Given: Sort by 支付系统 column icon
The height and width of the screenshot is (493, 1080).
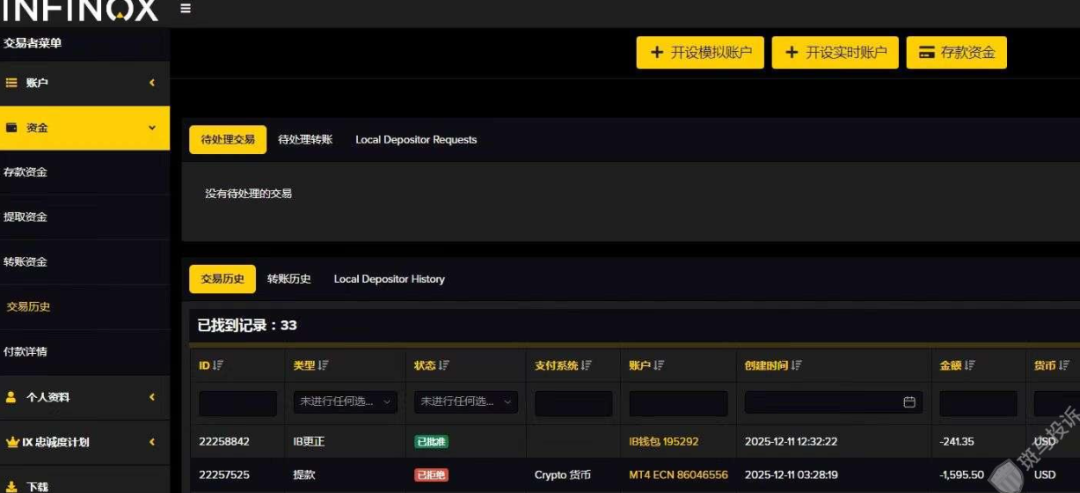Looking at the screenshot, I should pos(587,366).
